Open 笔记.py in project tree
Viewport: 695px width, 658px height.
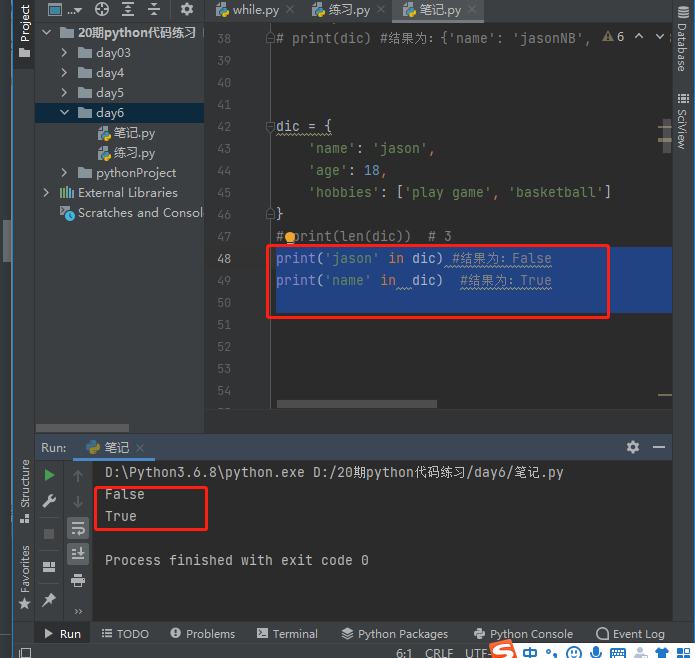pyautogui.click(x=127, y=133)
